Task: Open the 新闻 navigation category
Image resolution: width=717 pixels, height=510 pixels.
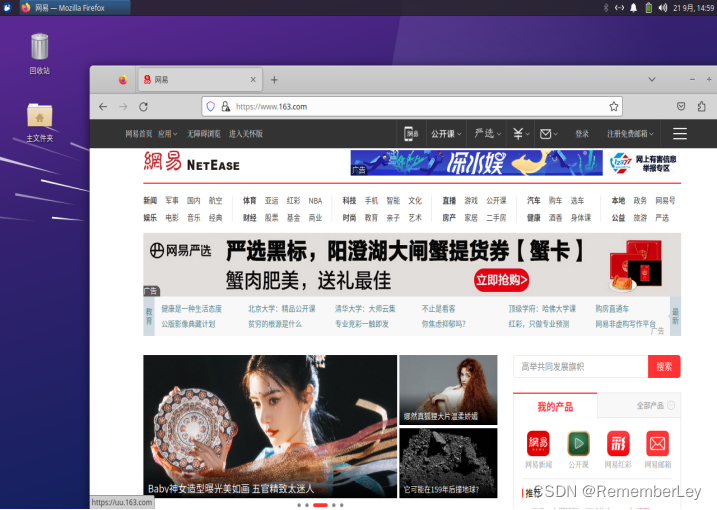Action: pos(150,200)
